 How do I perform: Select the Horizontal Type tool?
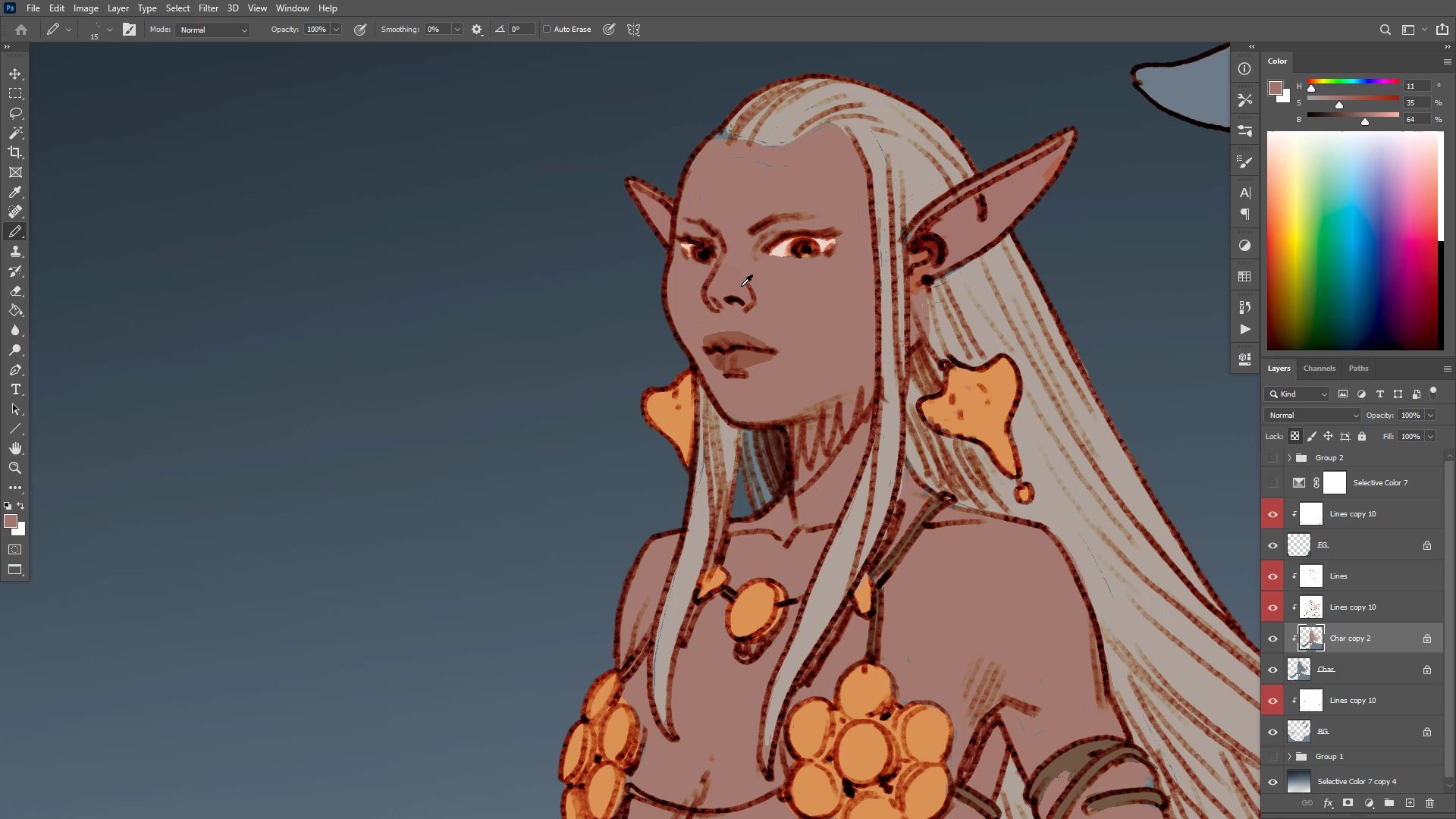pyautogui.click(x=15, y=390)
